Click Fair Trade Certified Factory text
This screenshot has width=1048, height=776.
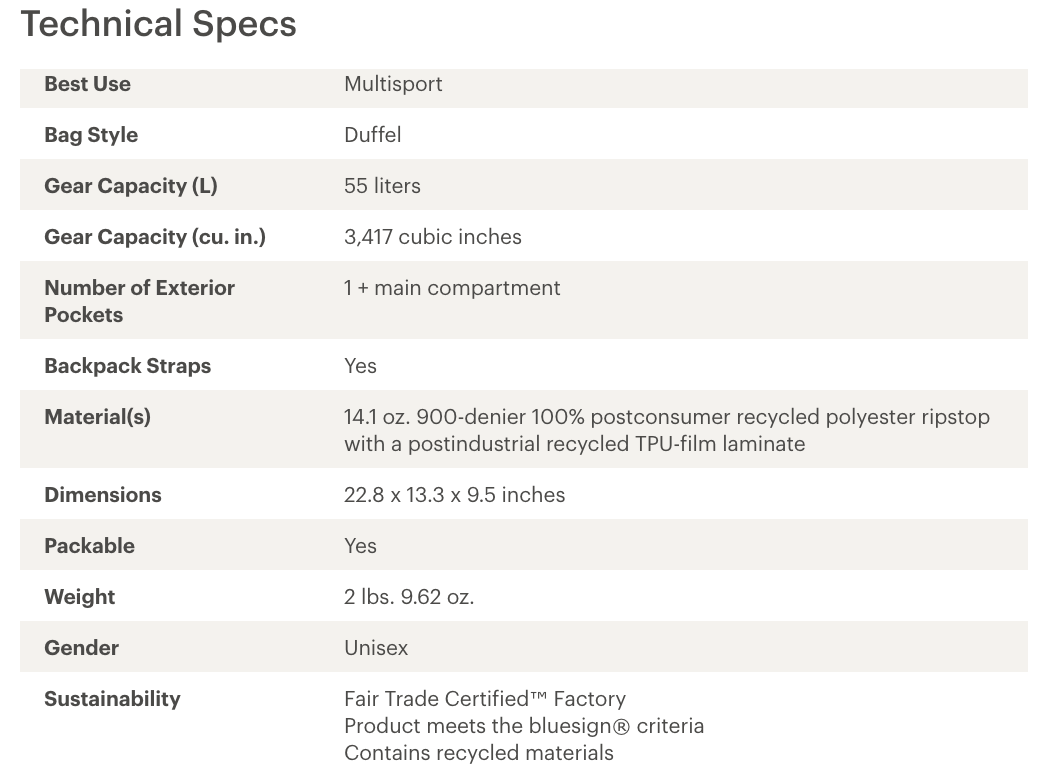(x=485, y=699)
